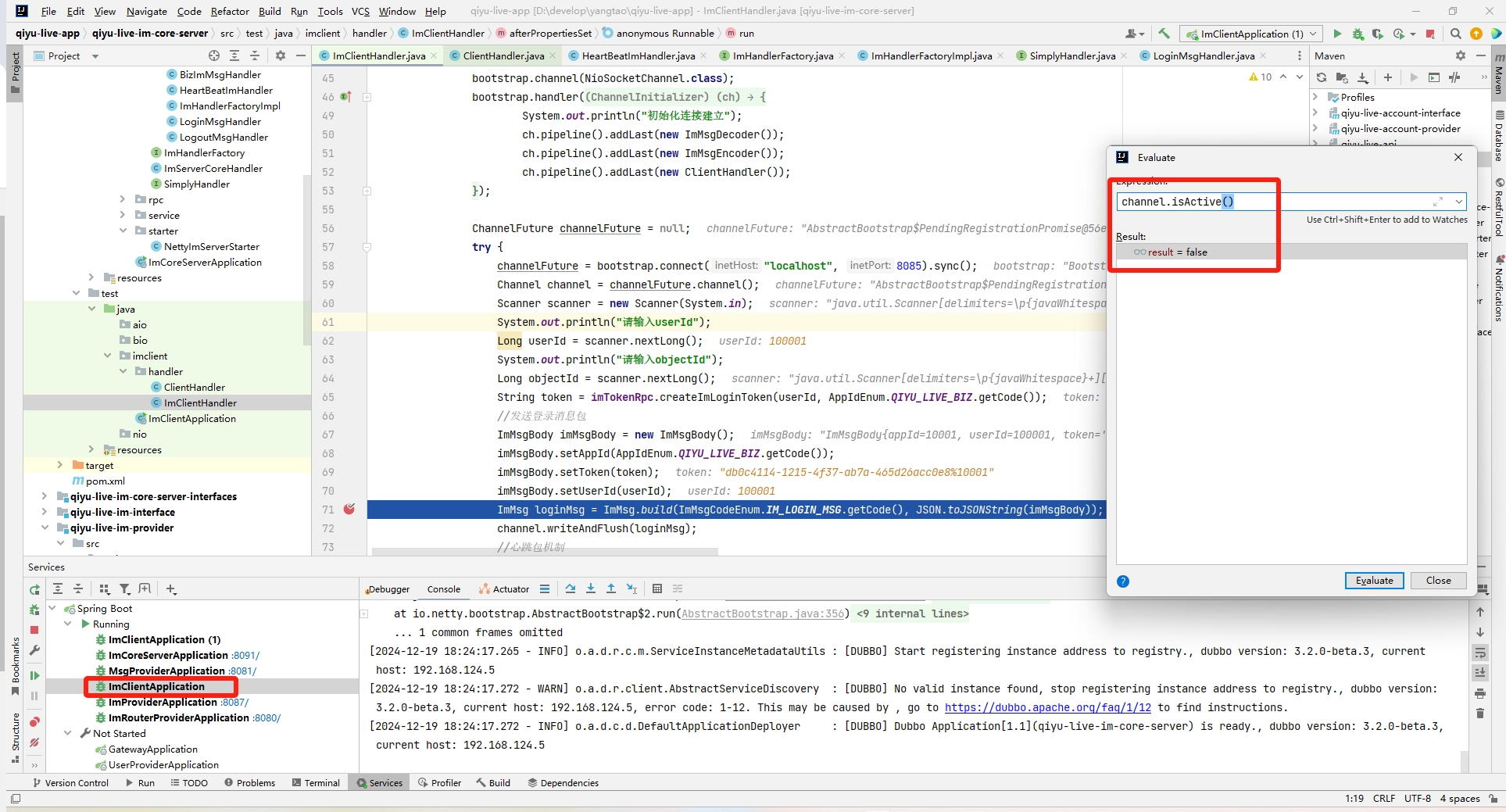Open the Terminal tool window tab

(x=316, y=782)
